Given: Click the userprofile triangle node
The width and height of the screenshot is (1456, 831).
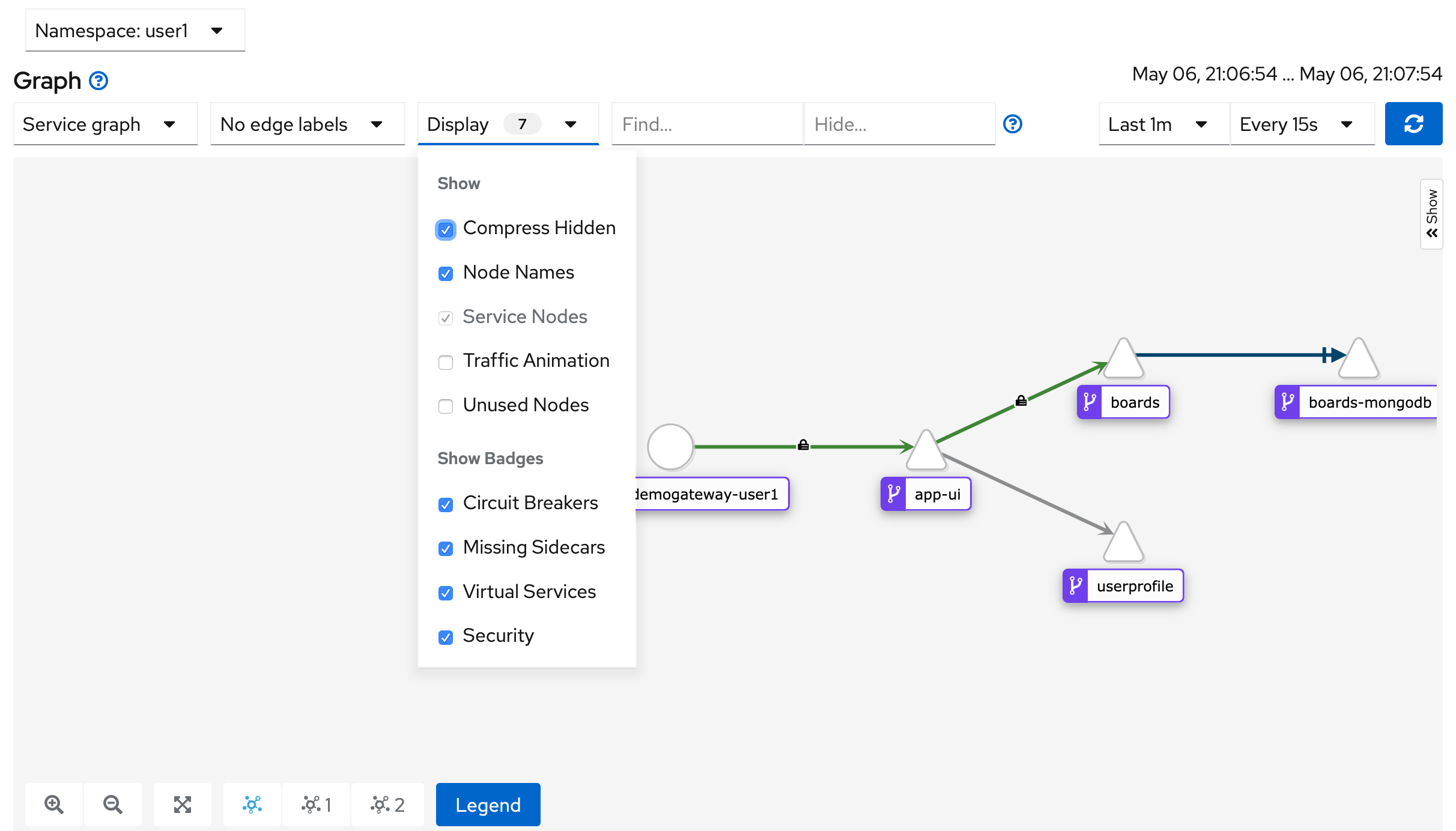Looking at the screenshot, I should tap(1123, 543).
